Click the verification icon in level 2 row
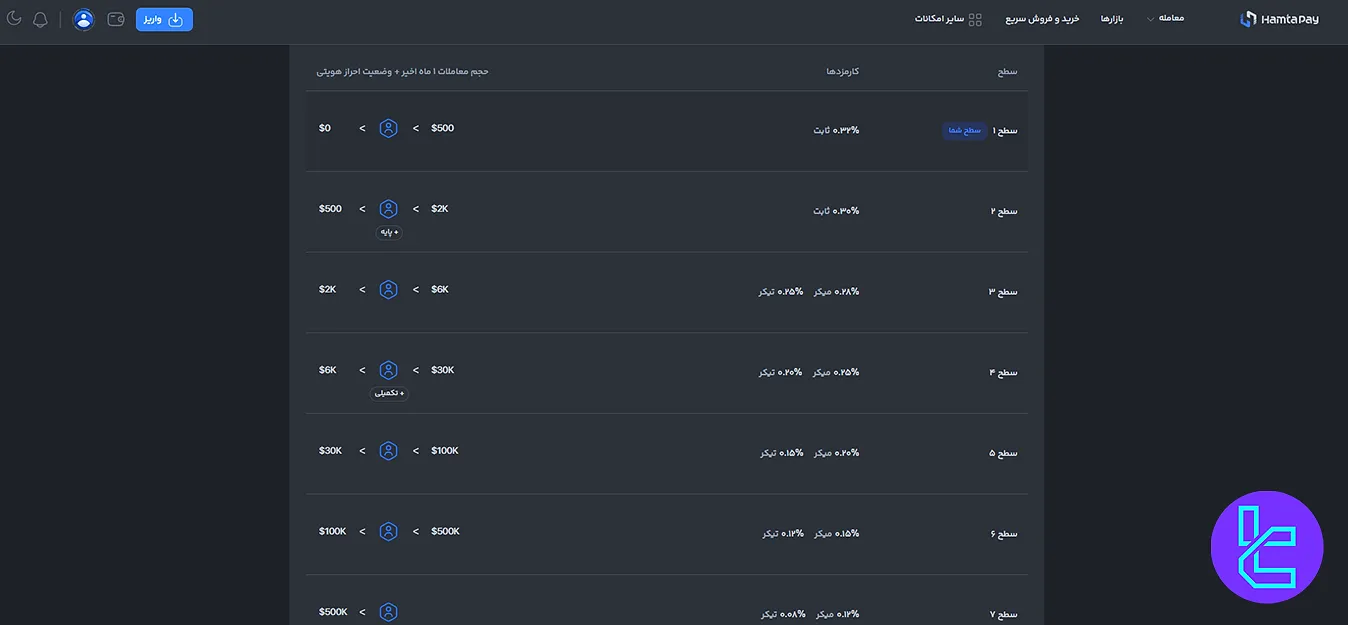Viewport: 1348px width, 625px height. [388, 209]
